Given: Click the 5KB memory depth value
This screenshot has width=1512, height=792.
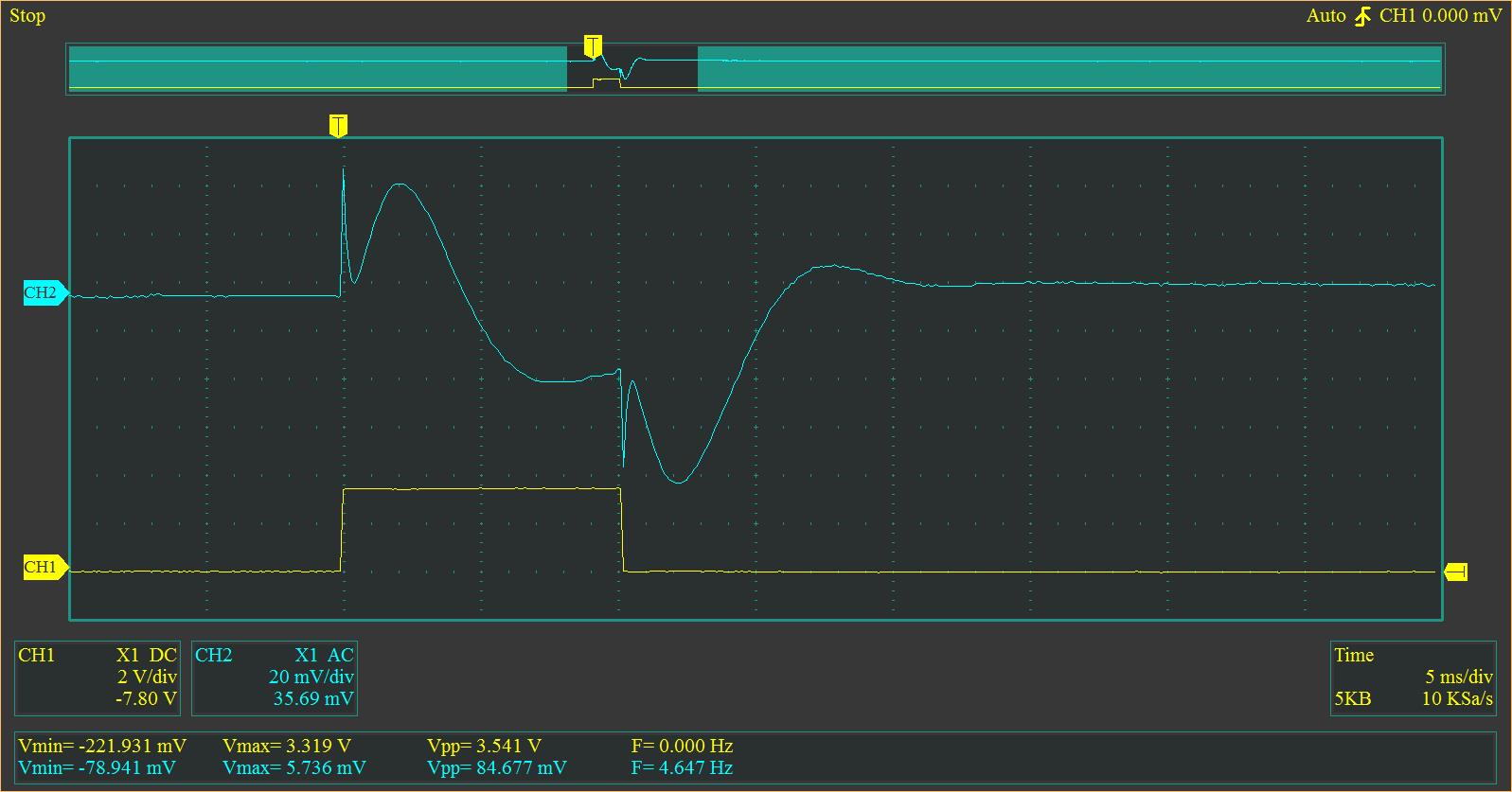Looking at the screenshot, I should tap(1353, 698).
